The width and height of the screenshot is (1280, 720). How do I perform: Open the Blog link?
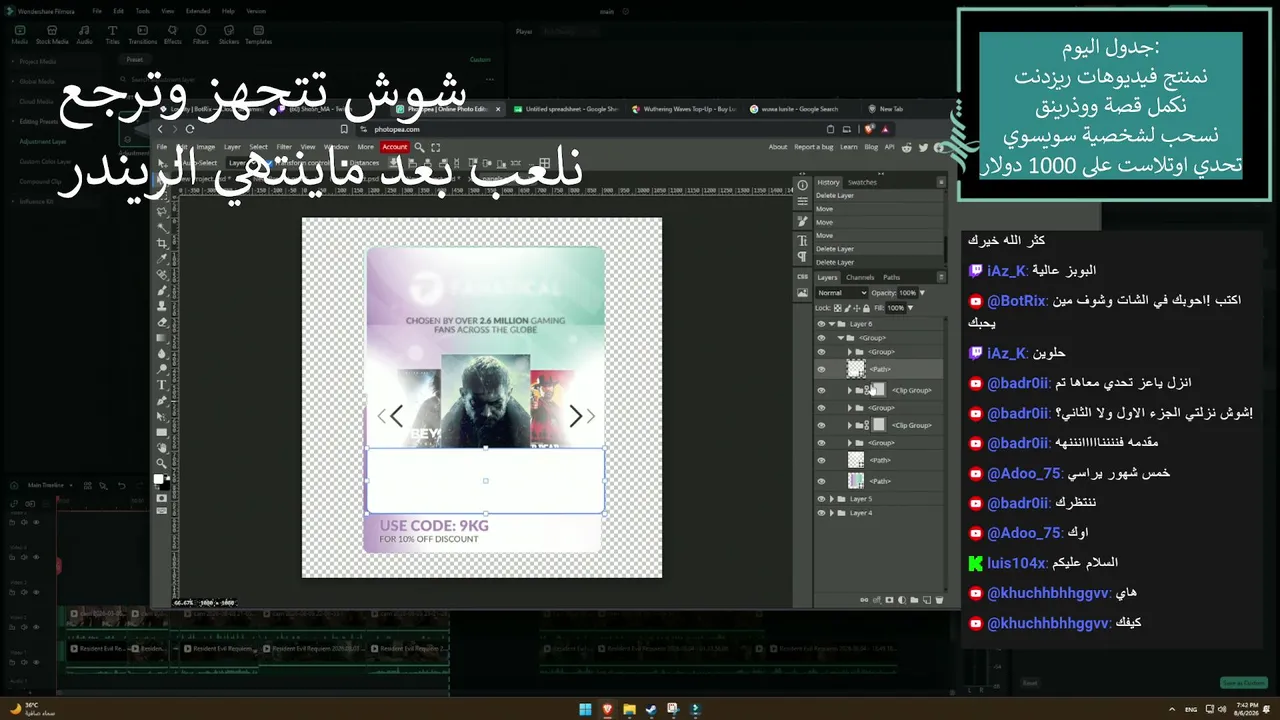pyautogui.click(x=871, y=147)
